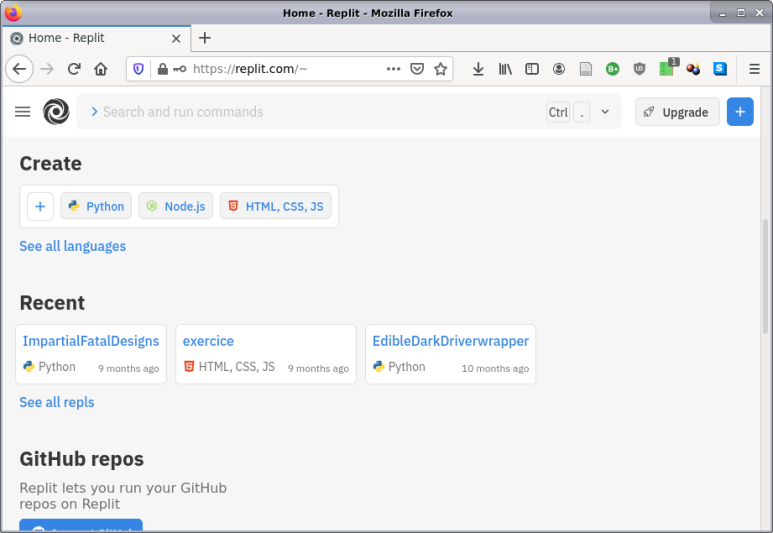This screenshot has width=773, height=533.
Task: Open Replit sidebar hamburger menu
Action: pyautogui.click(x=23, y=112)
